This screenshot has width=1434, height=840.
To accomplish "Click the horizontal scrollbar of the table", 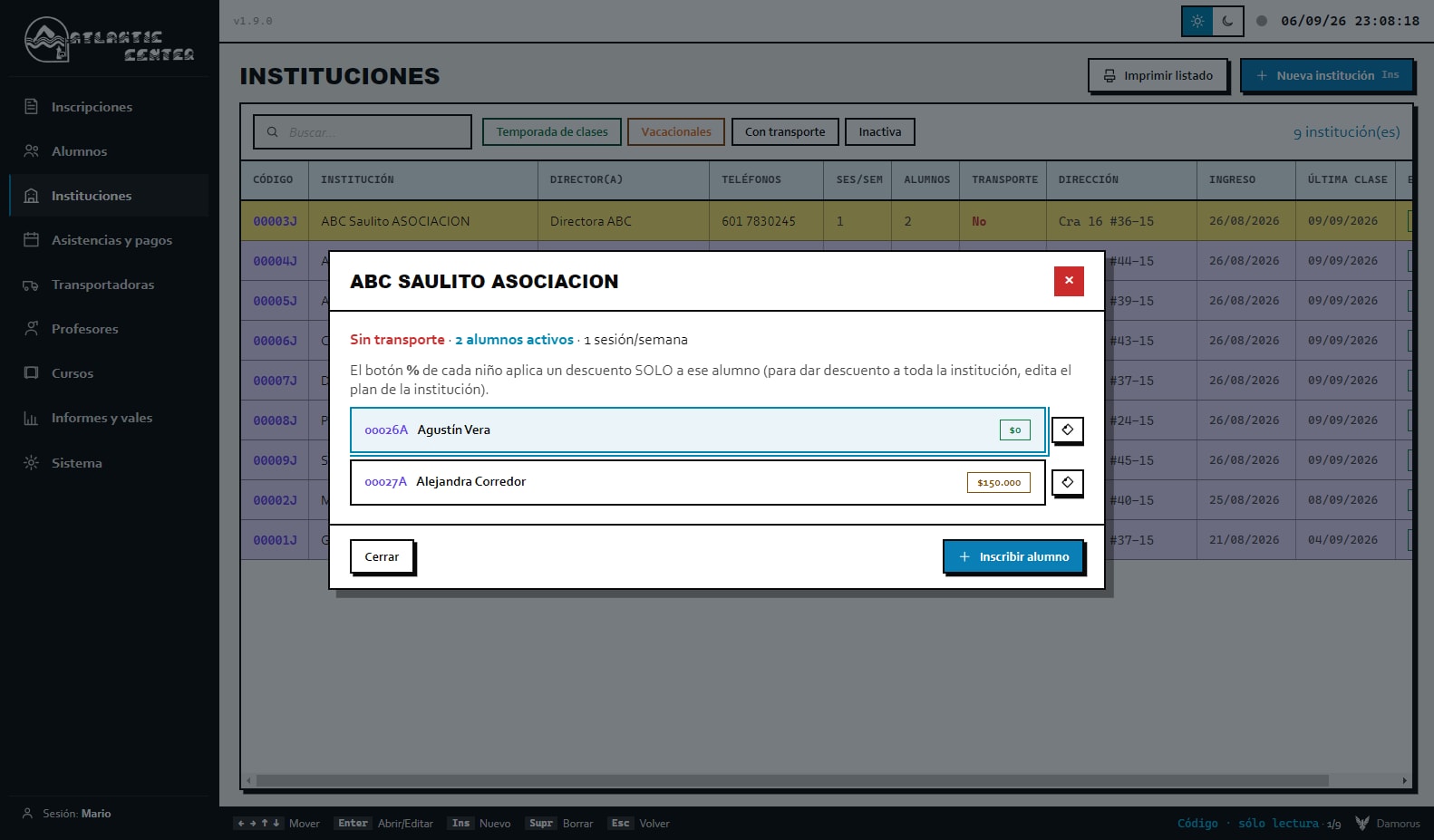I will click(792, 780).
